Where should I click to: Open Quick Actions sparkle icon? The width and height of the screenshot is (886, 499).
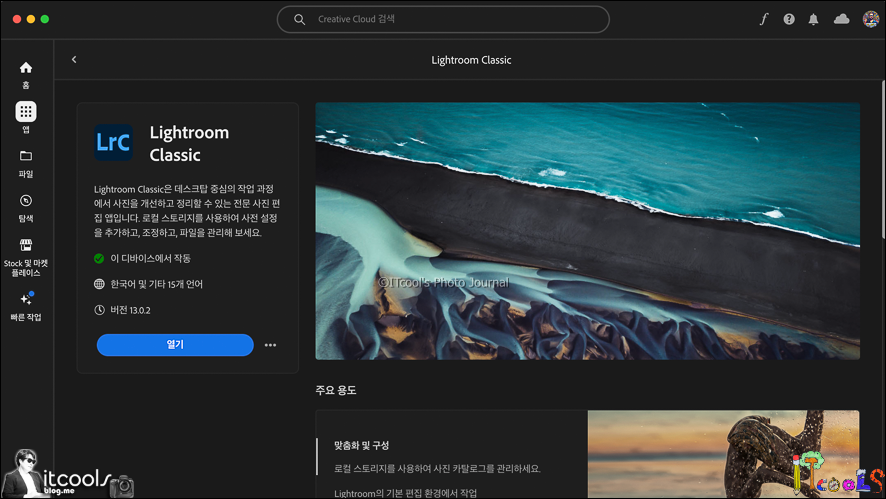pos(26,299)
